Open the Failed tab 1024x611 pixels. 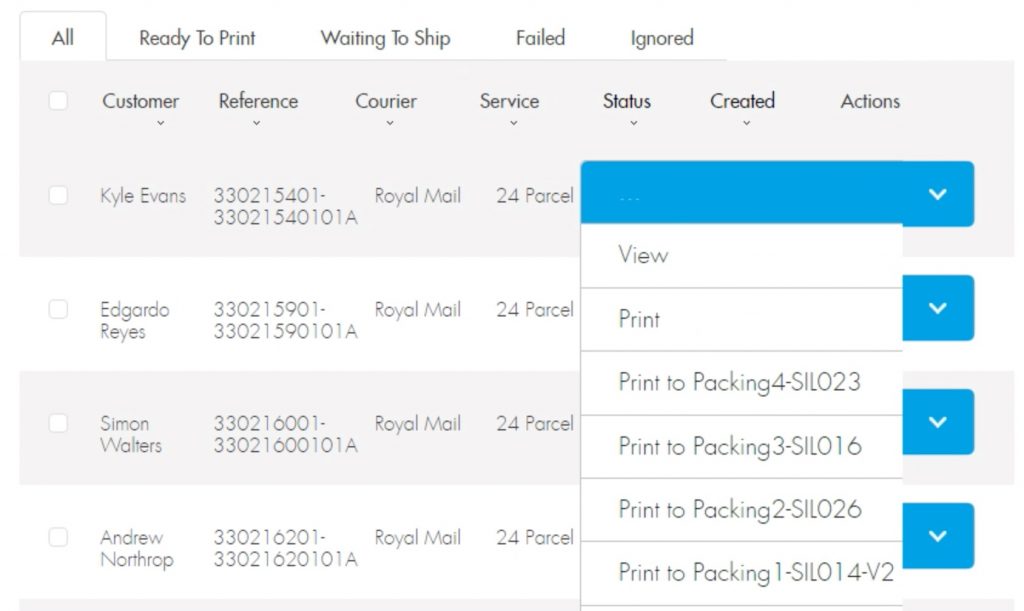tap(539, 38)
